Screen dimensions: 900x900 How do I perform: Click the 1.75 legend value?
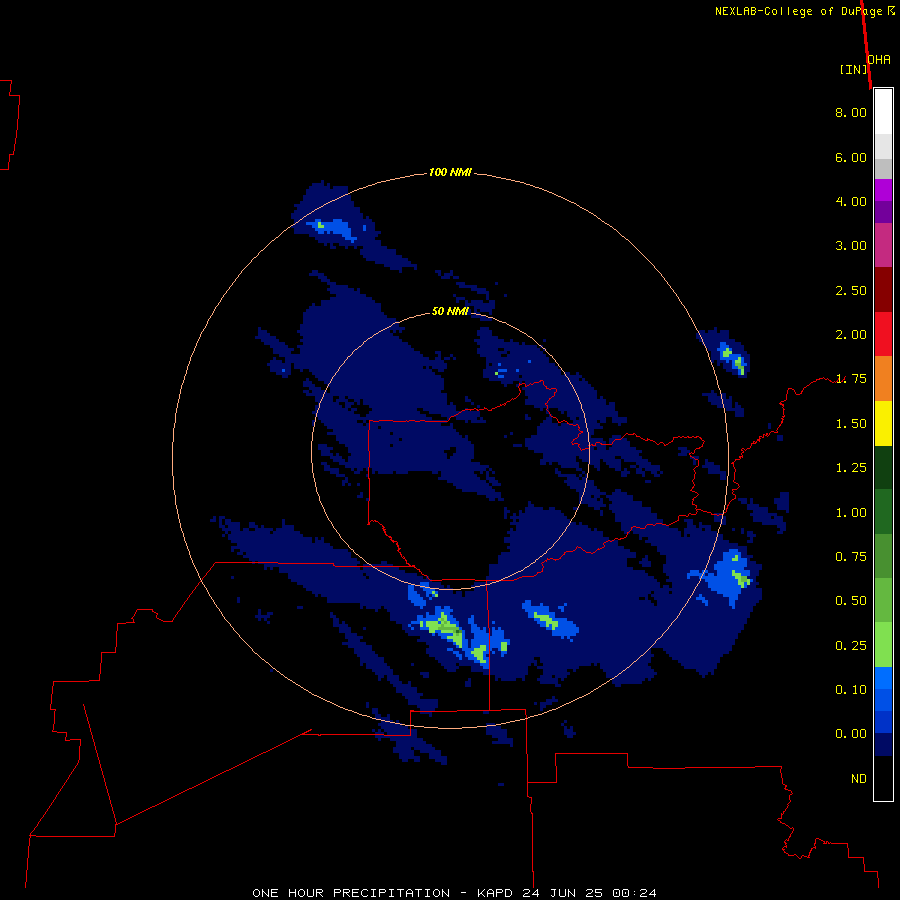(x=851, y=379)
